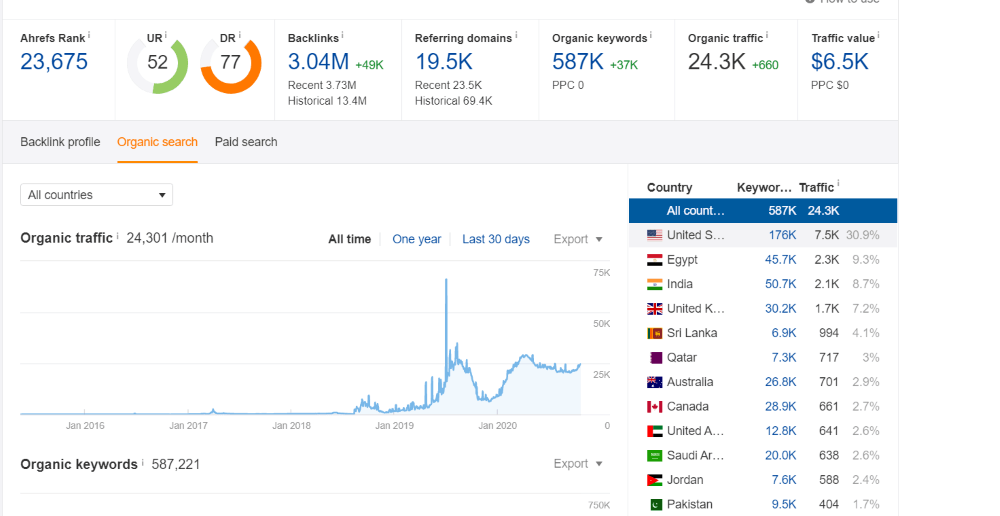Open India's 50.7K keywords link
Screen dimensions: 1000x516
point(780,284)
